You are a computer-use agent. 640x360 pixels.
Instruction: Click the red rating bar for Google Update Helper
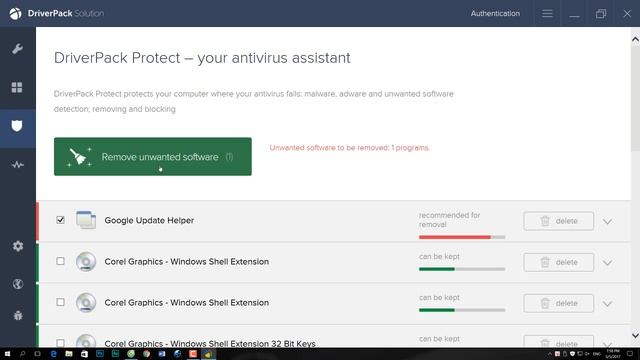(x=462, y=237)
